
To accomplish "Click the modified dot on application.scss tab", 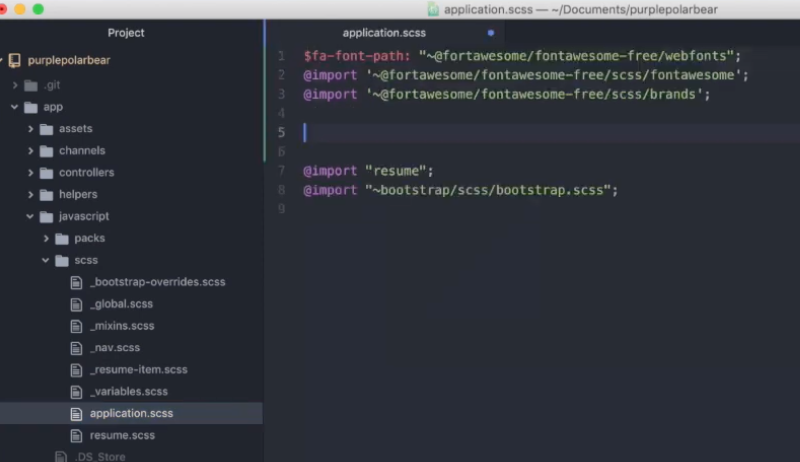I will (491, 33).
